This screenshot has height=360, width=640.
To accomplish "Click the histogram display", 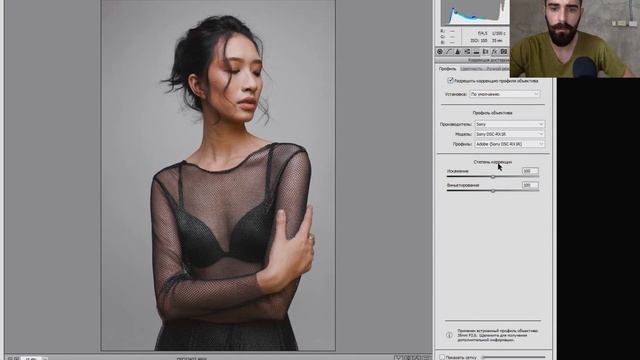I will [x=475, y=12].
